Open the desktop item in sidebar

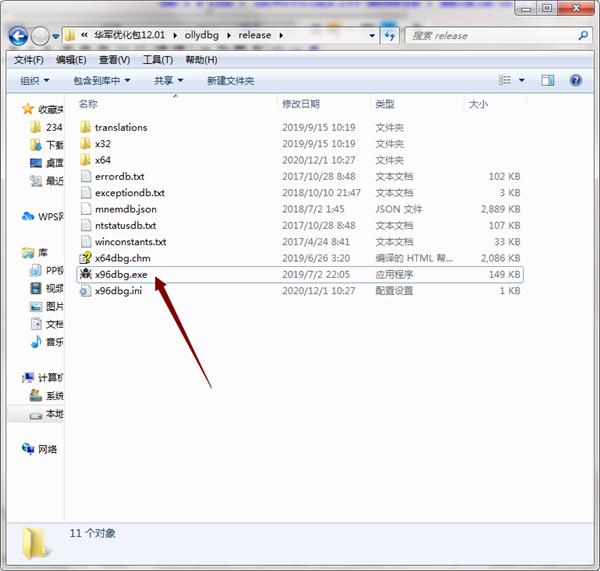[46, 163]
